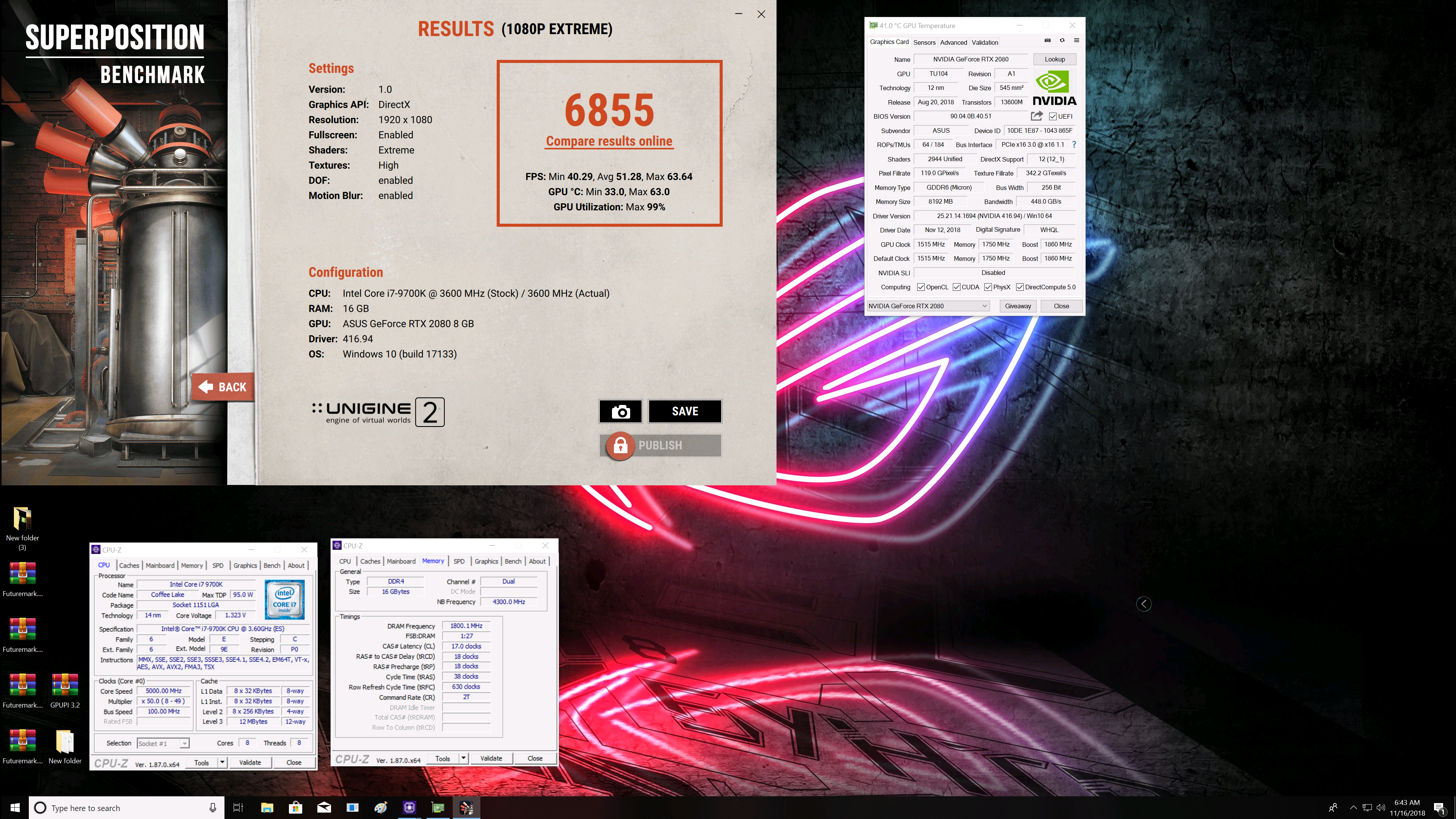Toggle the CUDA checkbox
The height and width of the screenshot is (819, 1456).
pyautogui.click(x=956, y=287)
